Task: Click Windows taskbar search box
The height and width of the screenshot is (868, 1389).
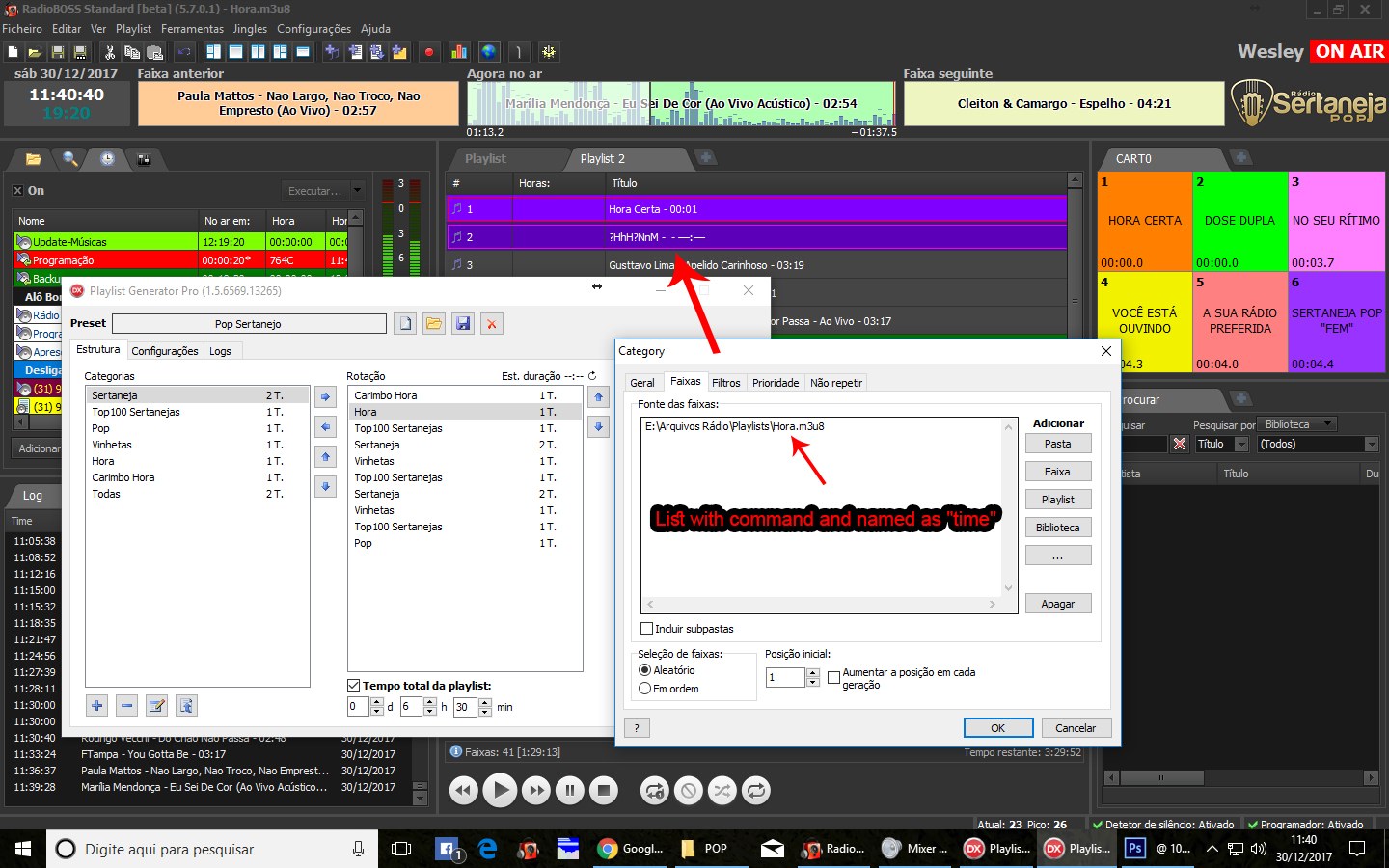Action: tap(211, 849)
